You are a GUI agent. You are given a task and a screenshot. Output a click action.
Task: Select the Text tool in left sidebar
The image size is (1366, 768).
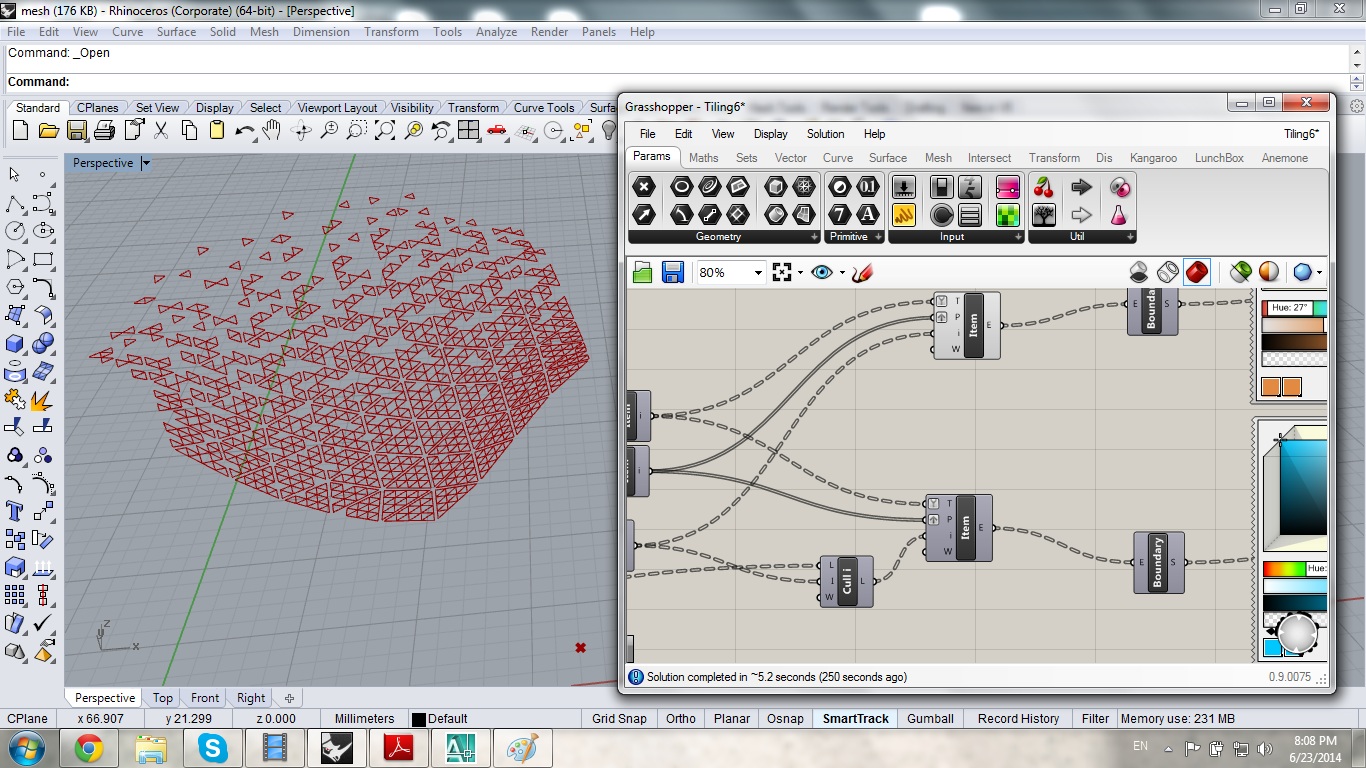[15, 512]
